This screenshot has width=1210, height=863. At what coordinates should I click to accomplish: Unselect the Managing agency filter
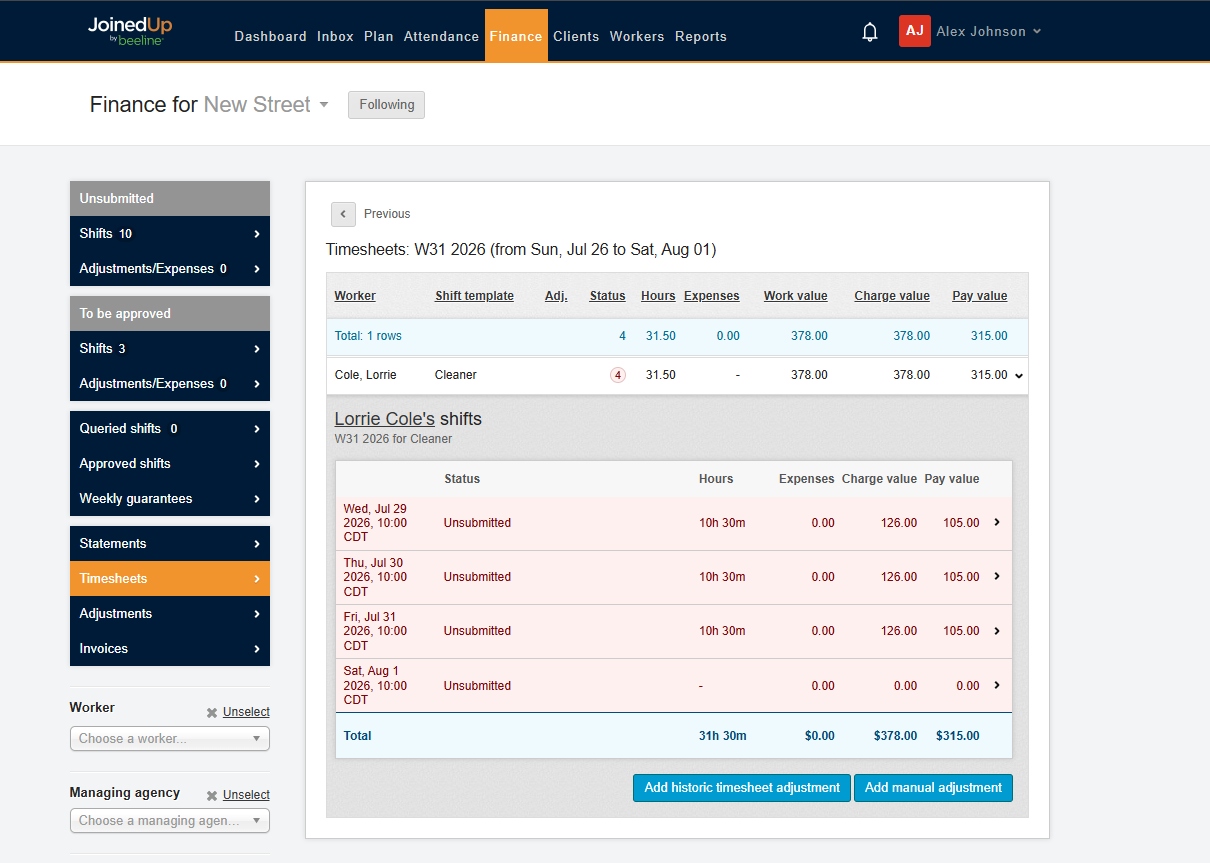click(x=246, y=796)
